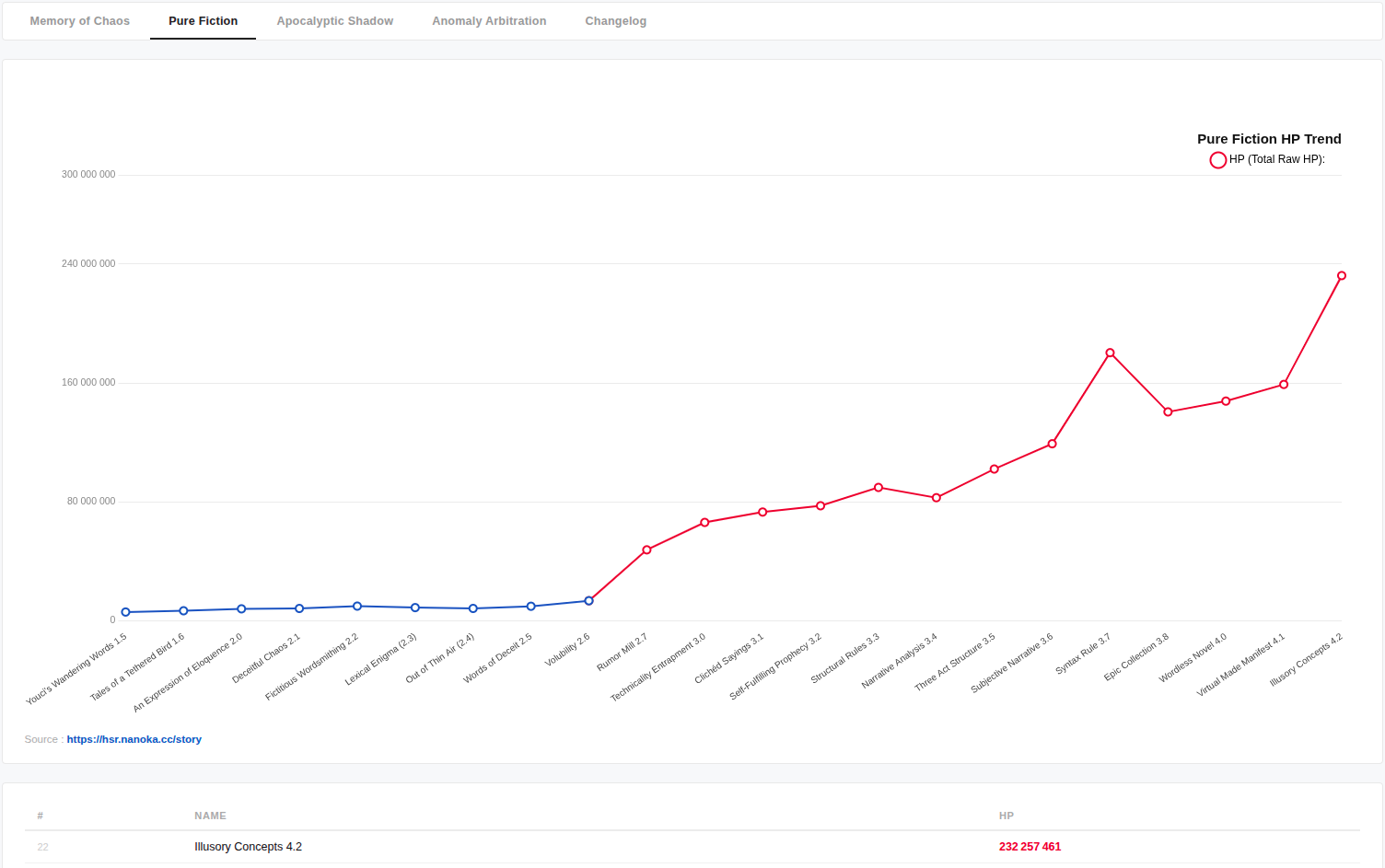Click the Narrative Analysis 3.4 data point
The height and width of the screenshot is (868, 1385).
click(937, 498)
